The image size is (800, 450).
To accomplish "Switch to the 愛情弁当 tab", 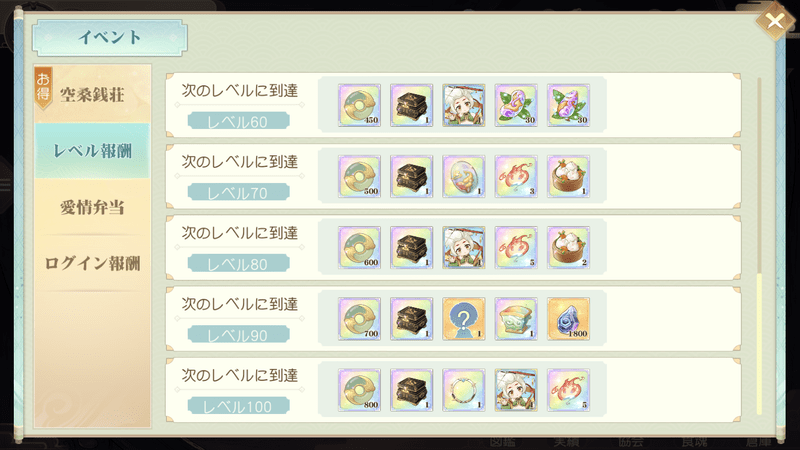I will [92, 207].
